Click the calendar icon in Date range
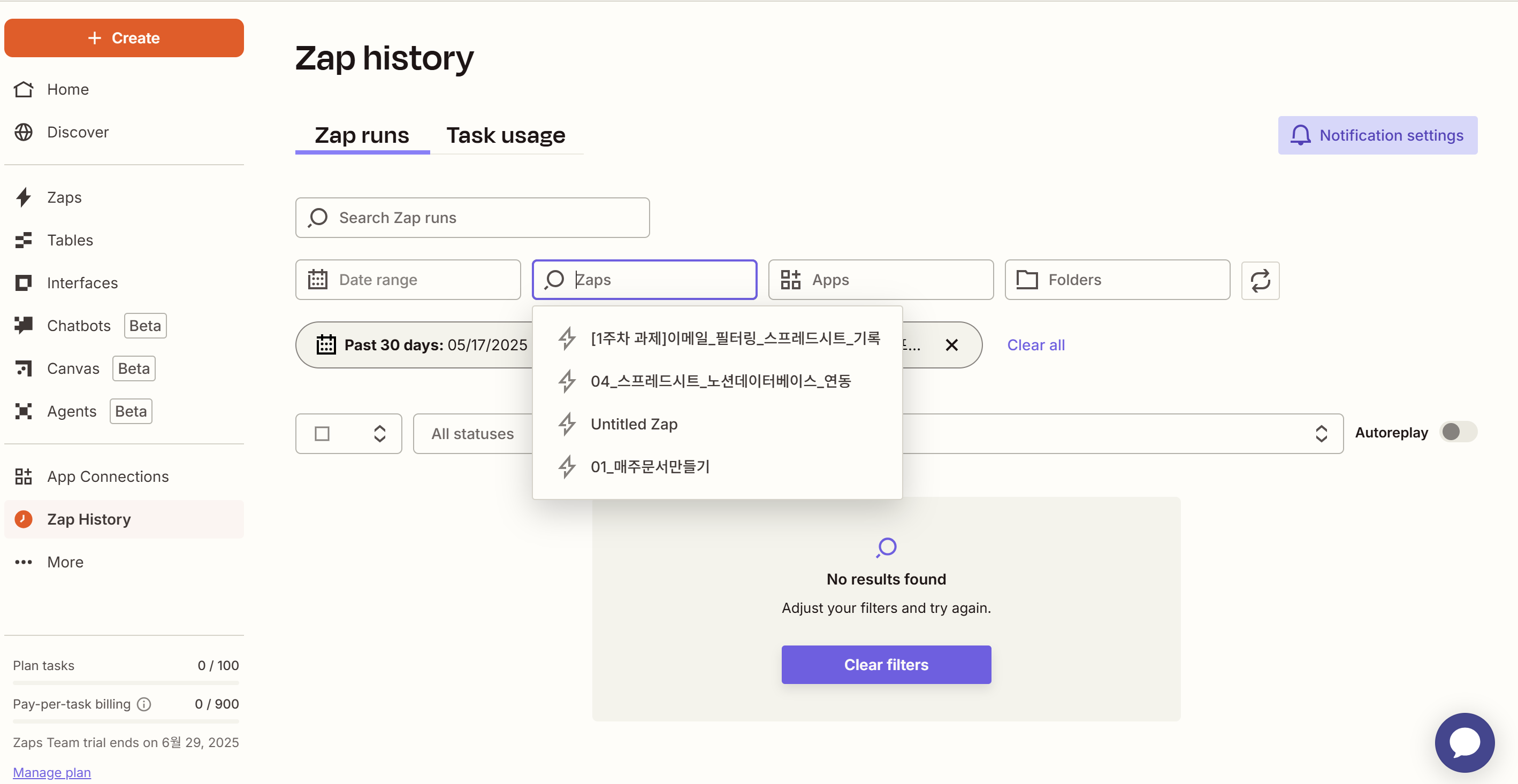1518x784 pixels. [318, 280]
